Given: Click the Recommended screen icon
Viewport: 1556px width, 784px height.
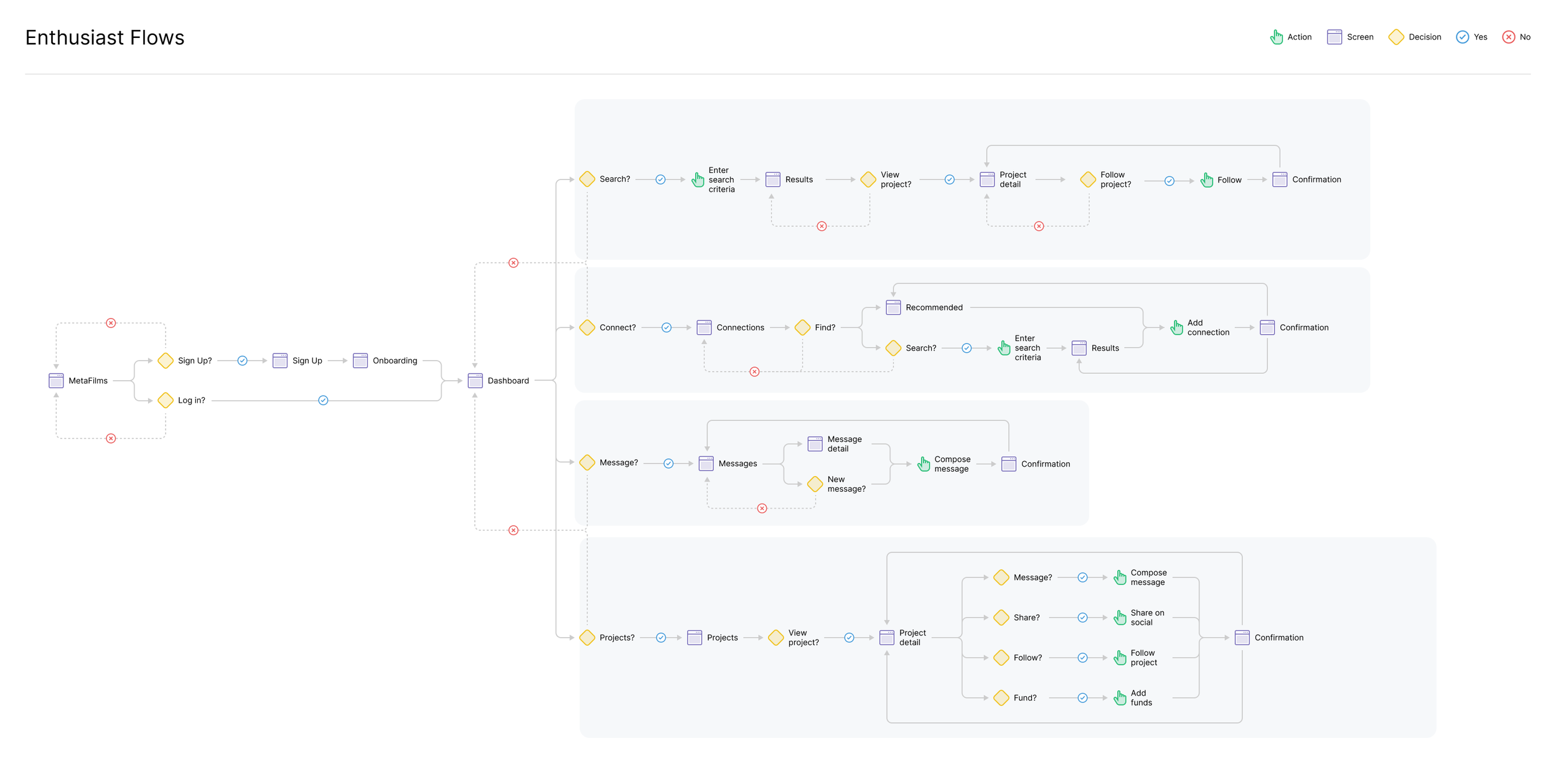Looking at the screenshot, I should pos(893,307).
